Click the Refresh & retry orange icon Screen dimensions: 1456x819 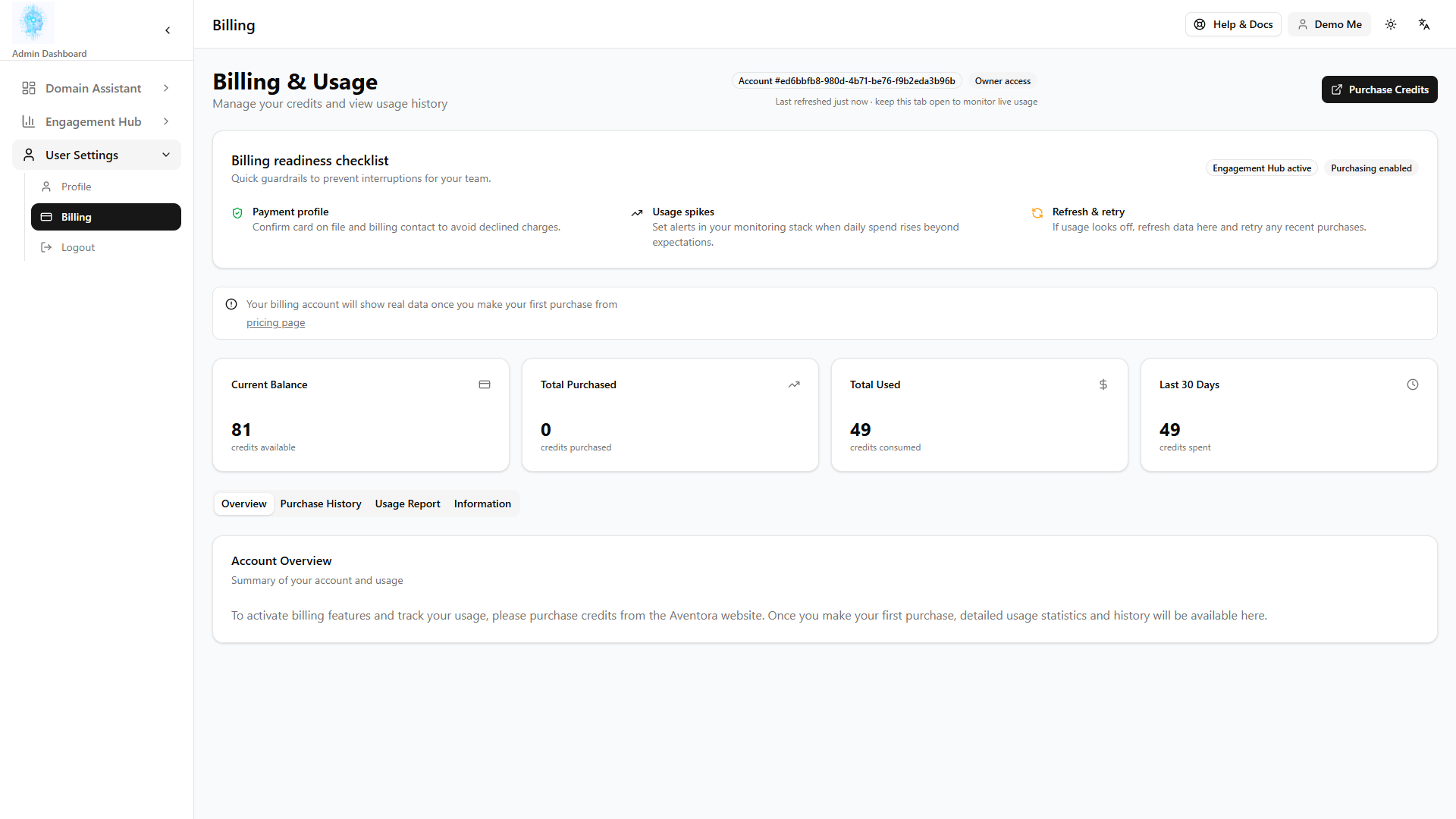(x=1037, y=213)
